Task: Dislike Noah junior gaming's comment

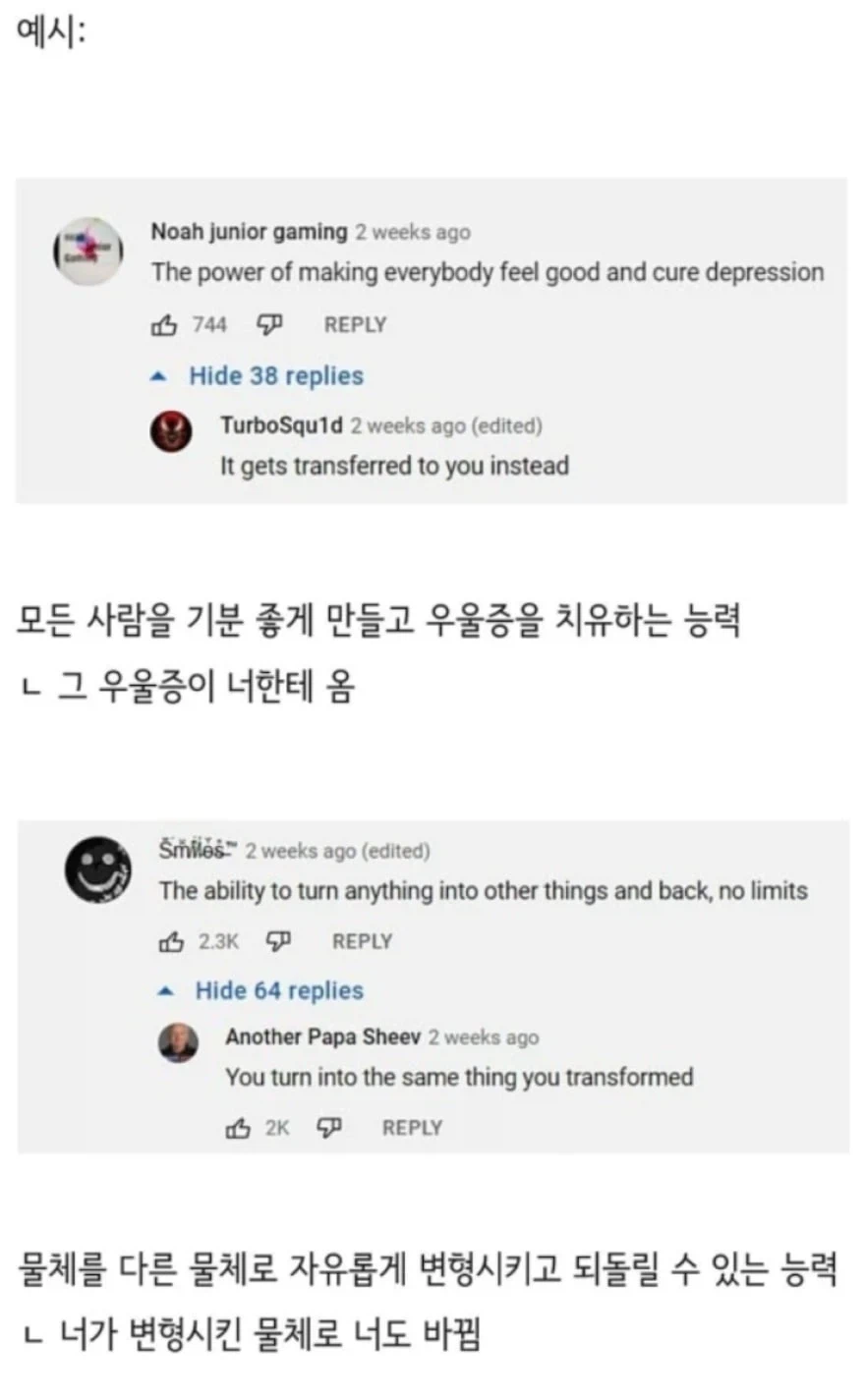Action: click(x=271, y=324)
